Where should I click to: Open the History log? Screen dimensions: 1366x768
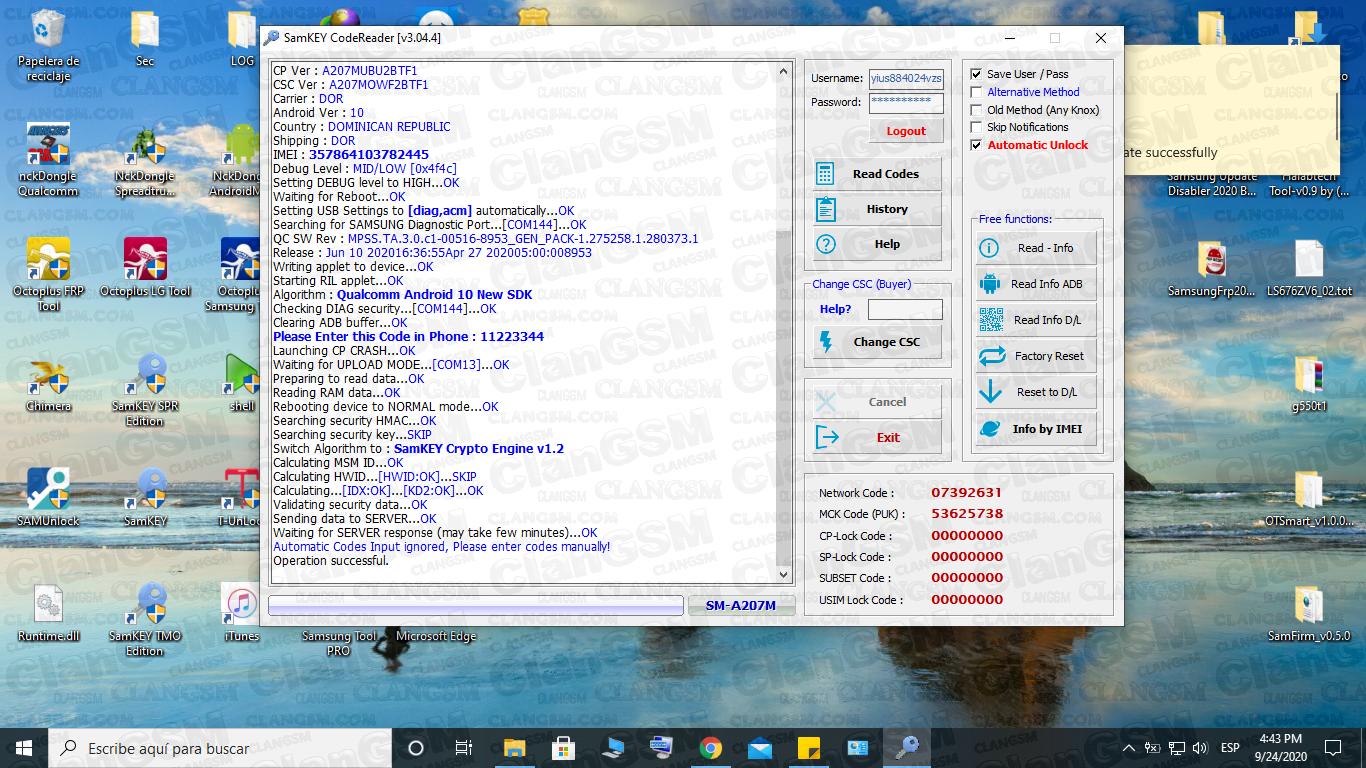[x=877, y=209]
